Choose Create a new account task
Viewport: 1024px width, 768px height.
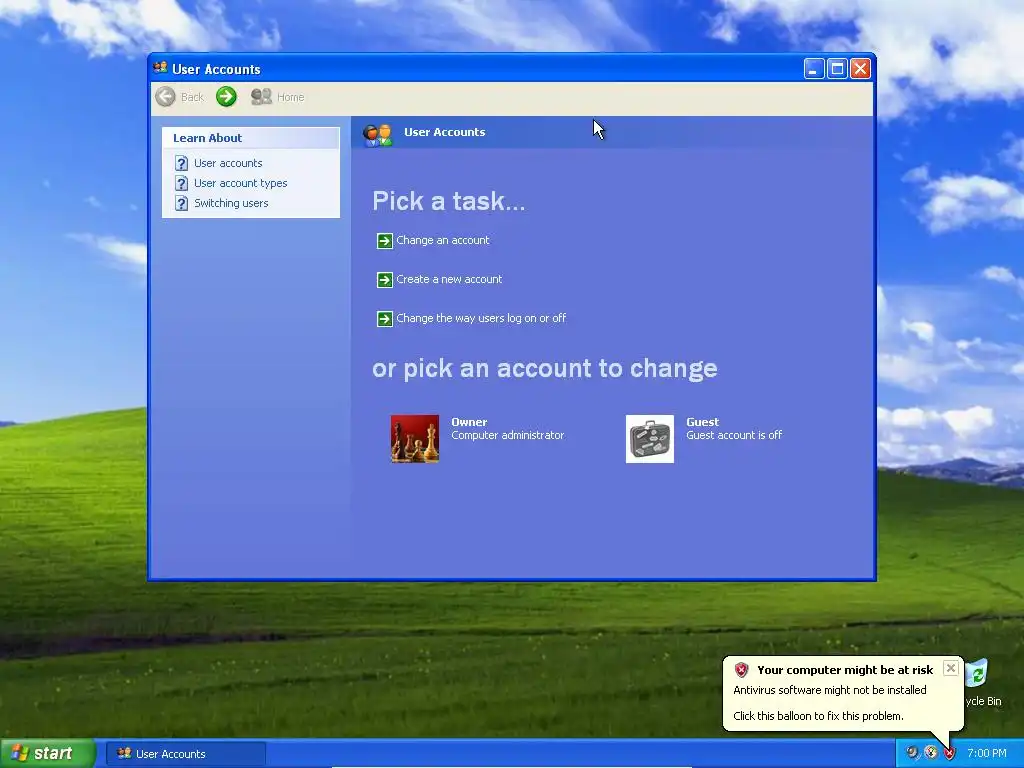449,280
